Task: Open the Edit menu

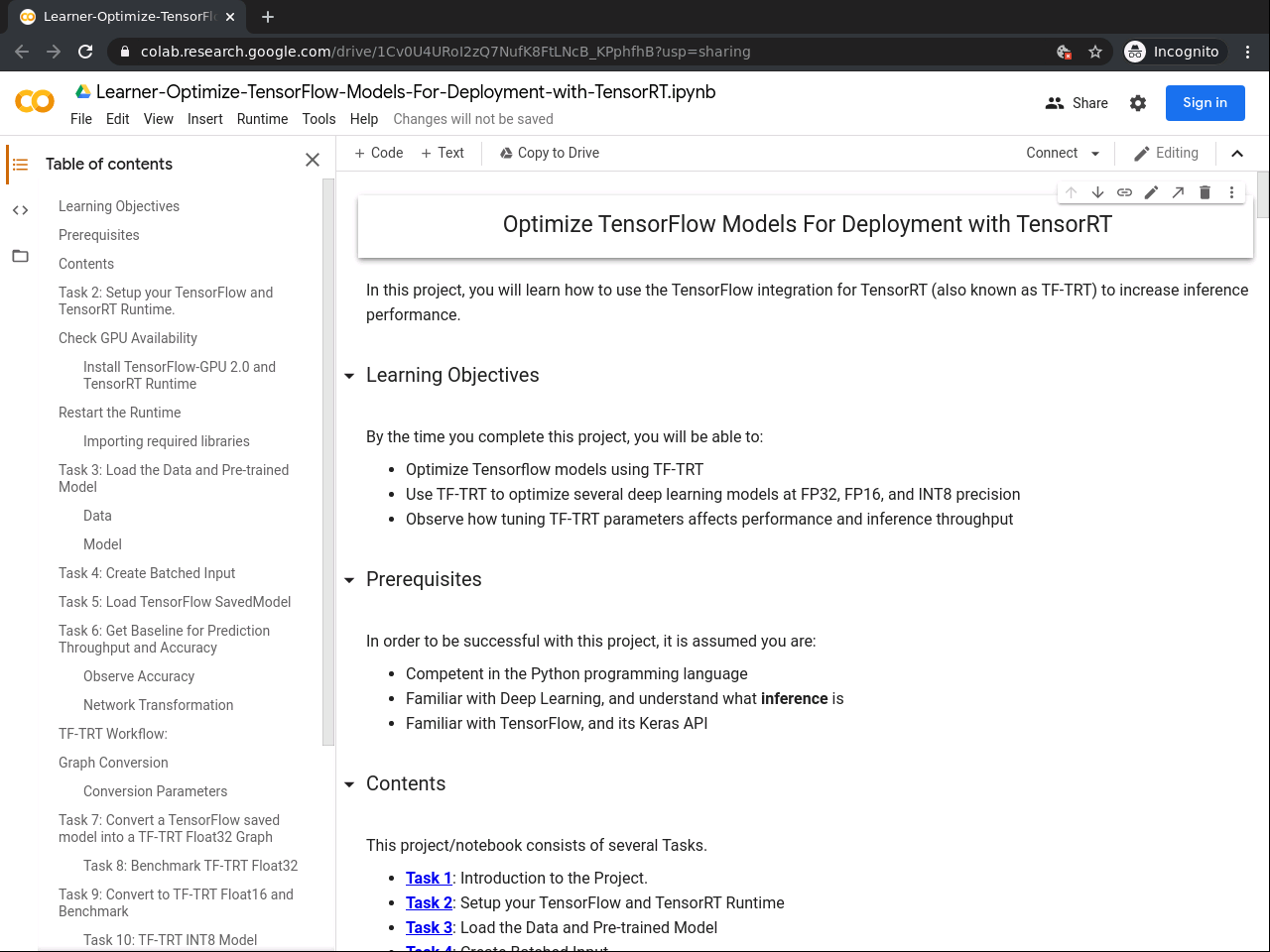Action: pos(118,119)
